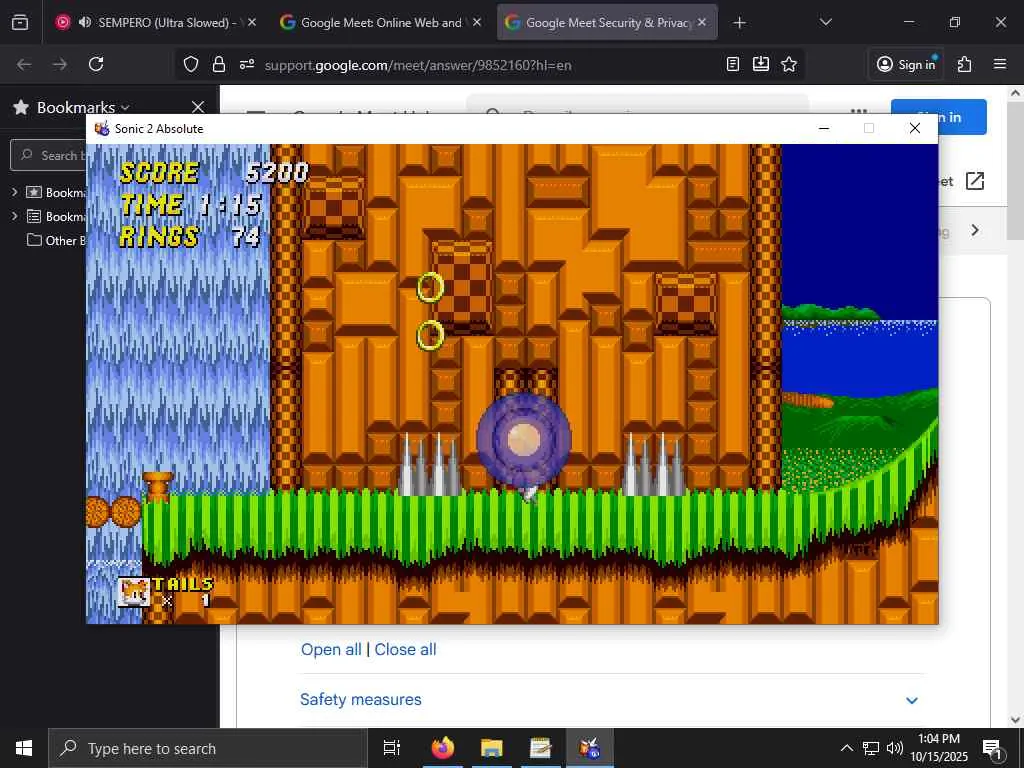Open the notification center icon
Screen dimensions: 1024x768
click(x=993, y=748)
